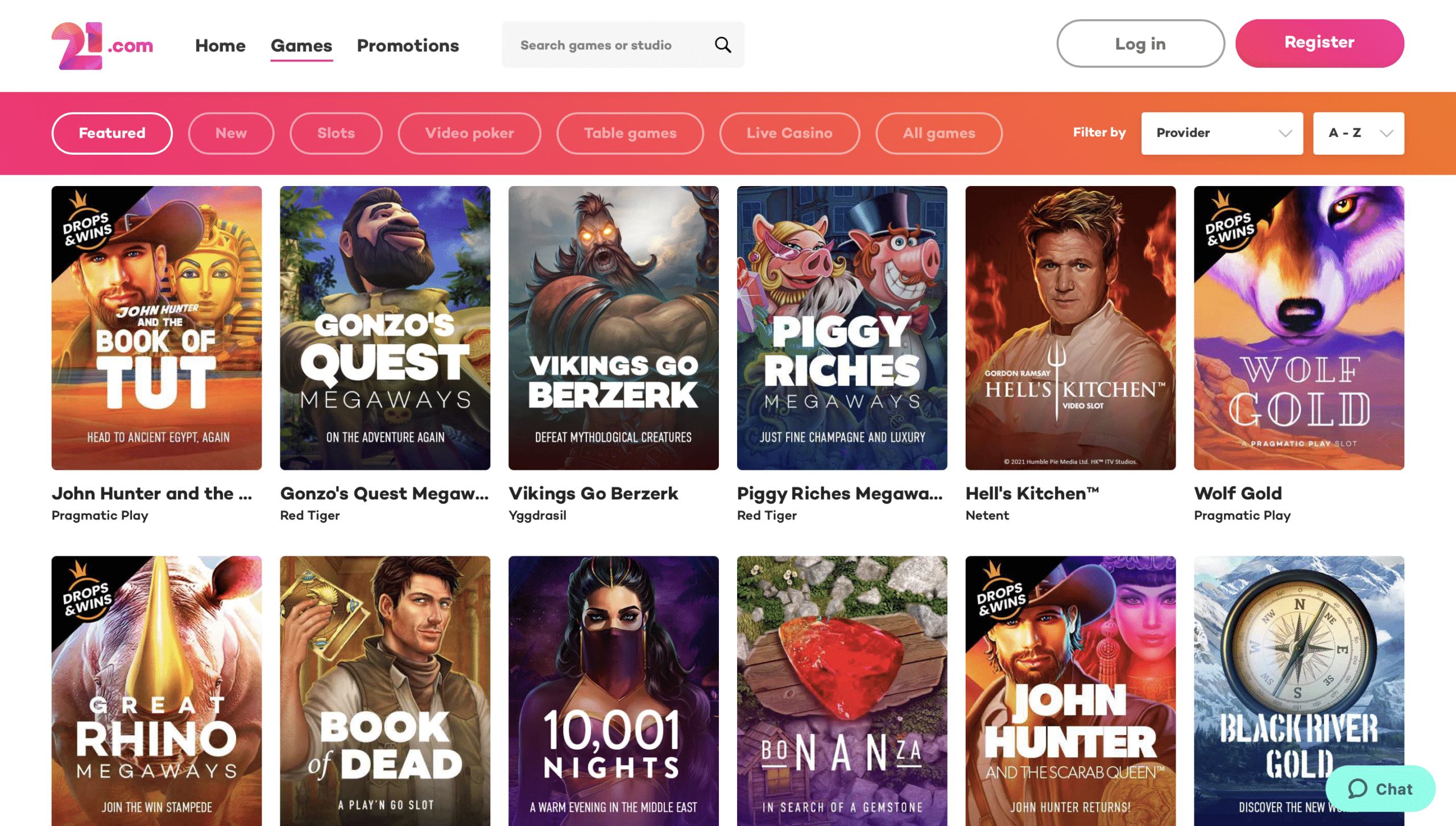This screenshot has width=1456, height=826.
Task: Open the Chat support button
Action: (x=1380, y=788)
